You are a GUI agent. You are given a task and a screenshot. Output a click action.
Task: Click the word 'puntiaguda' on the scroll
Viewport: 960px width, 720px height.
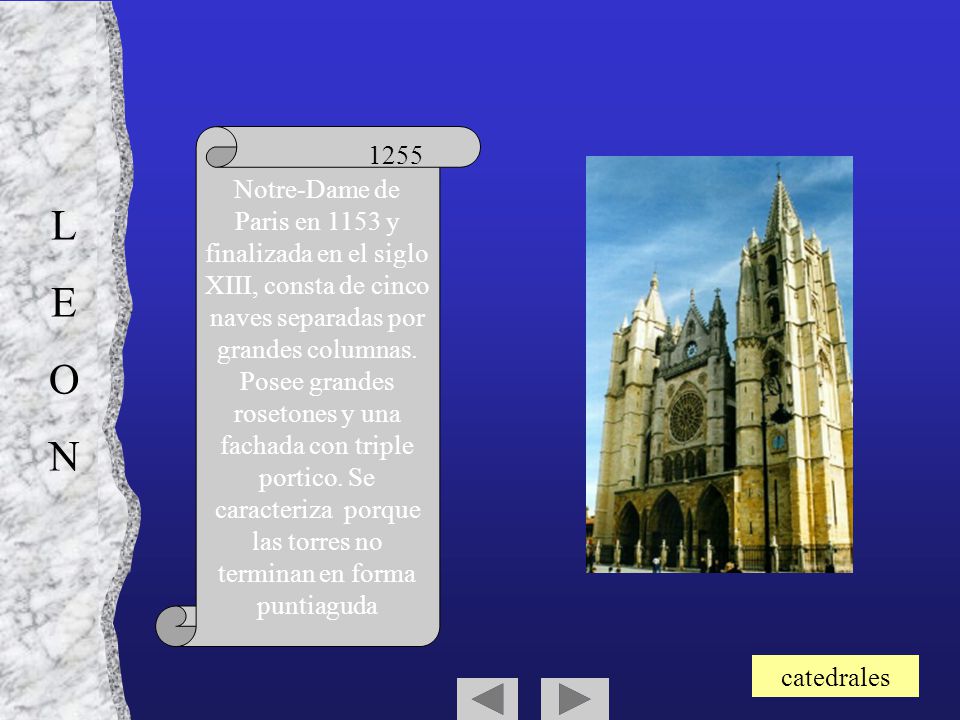click(317, 606)
